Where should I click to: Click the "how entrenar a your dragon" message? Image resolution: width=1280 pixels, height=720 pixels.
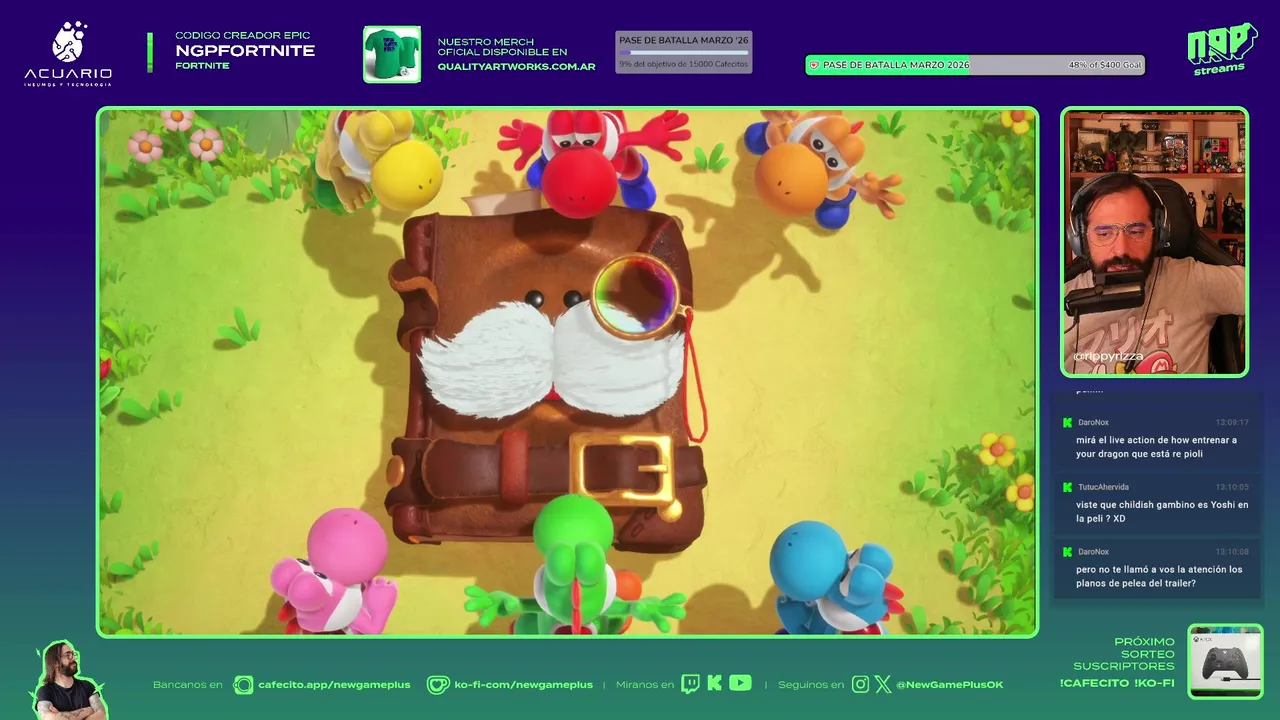pos(1156,447)
